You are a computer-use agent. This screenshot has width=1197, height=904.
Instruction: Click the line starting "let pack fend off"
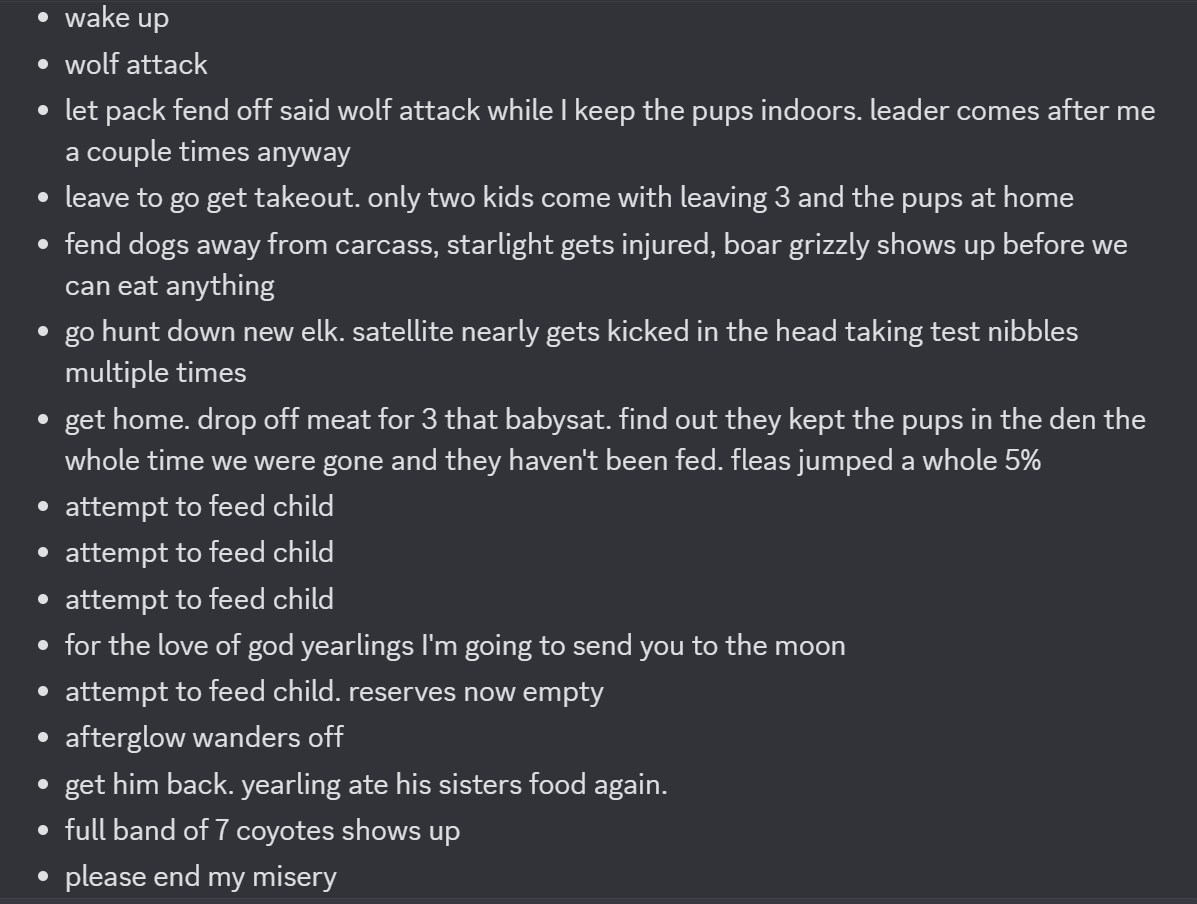[x=609, y=110]
